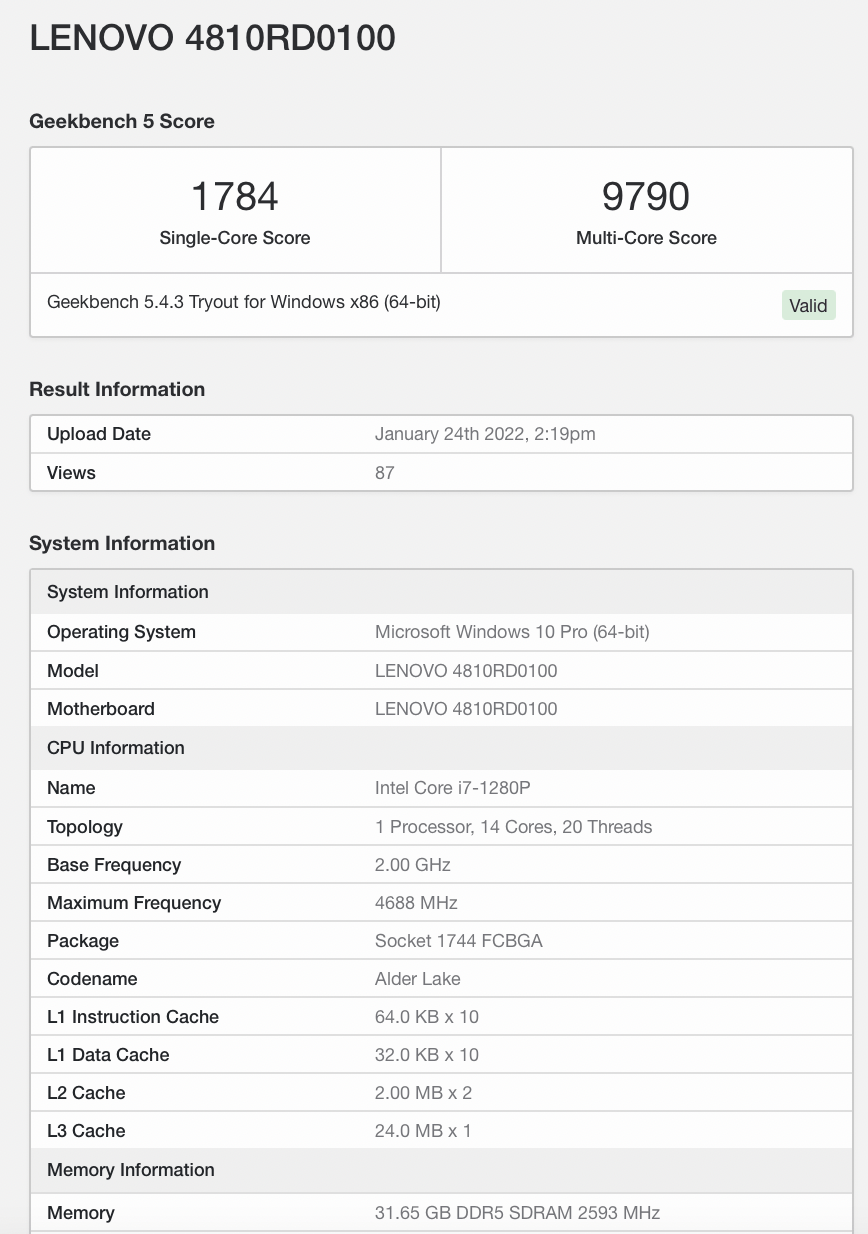Viewport: 868px width, 1234px height.
Task: Select the Upload Date row
Action: coord(440,434)
